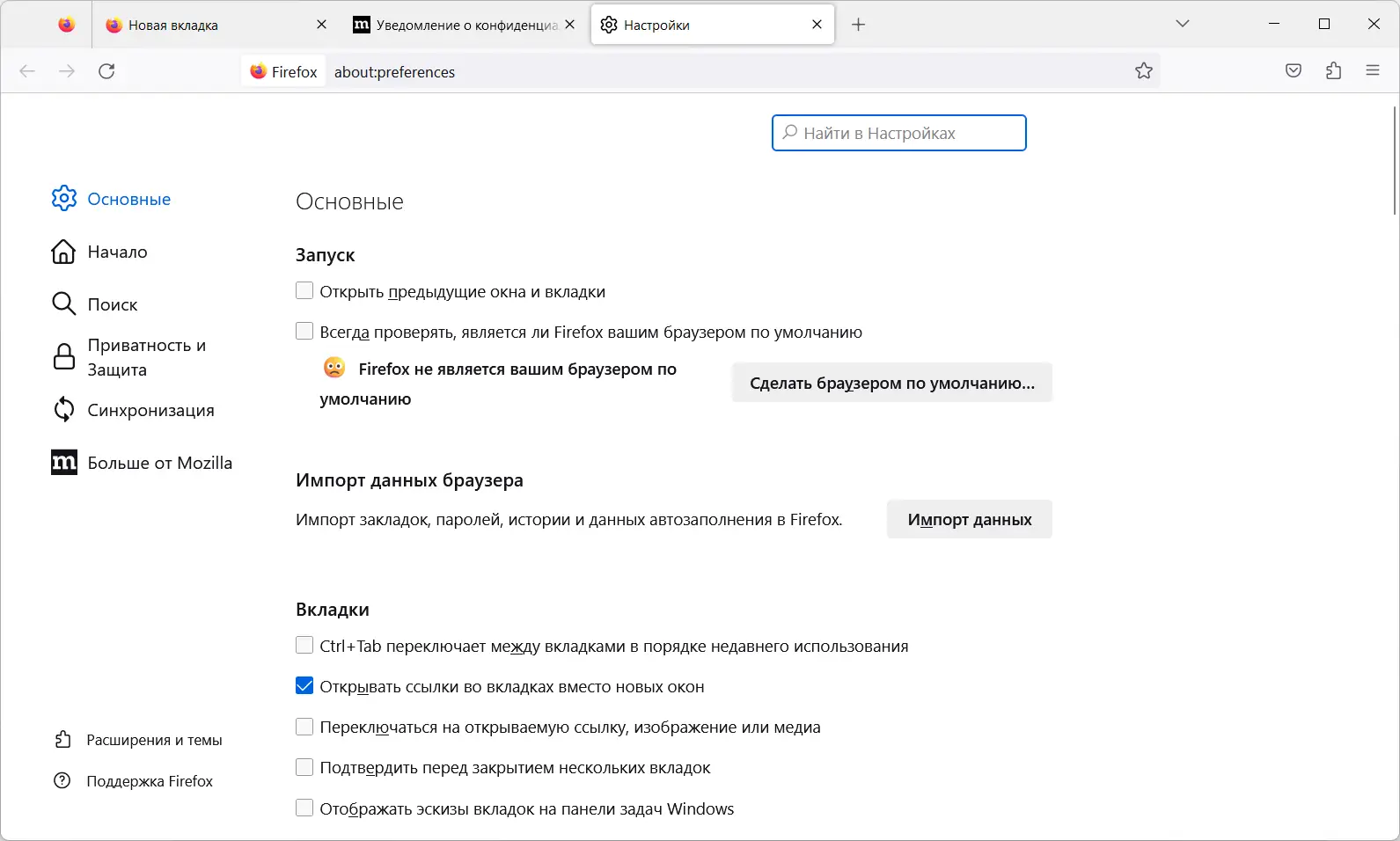Toggle Ctrl+Tab recent-order tab switching checkbox

(x=304, y=646)
